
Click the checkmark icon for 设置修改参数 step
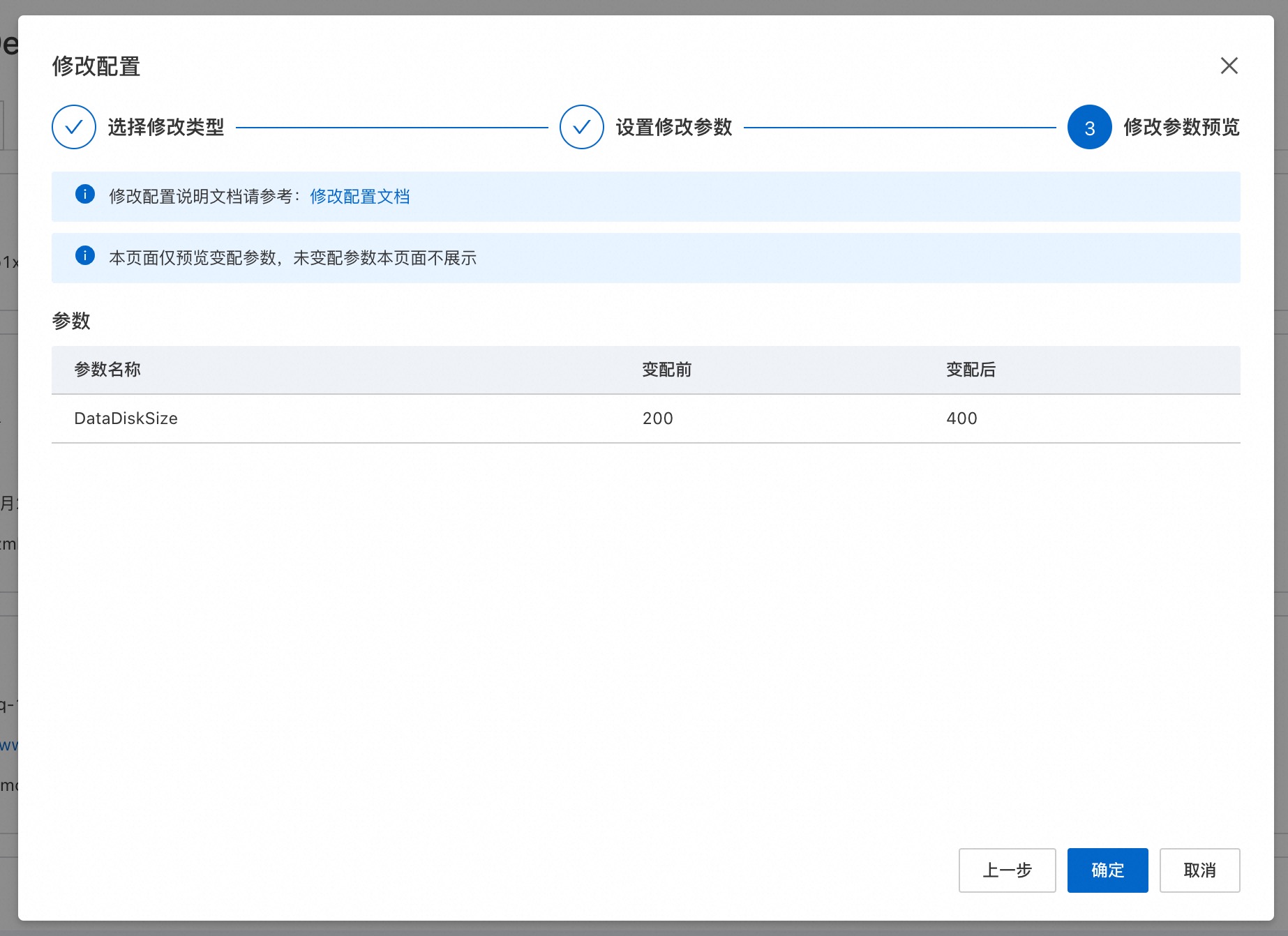[x=582, y=127]
